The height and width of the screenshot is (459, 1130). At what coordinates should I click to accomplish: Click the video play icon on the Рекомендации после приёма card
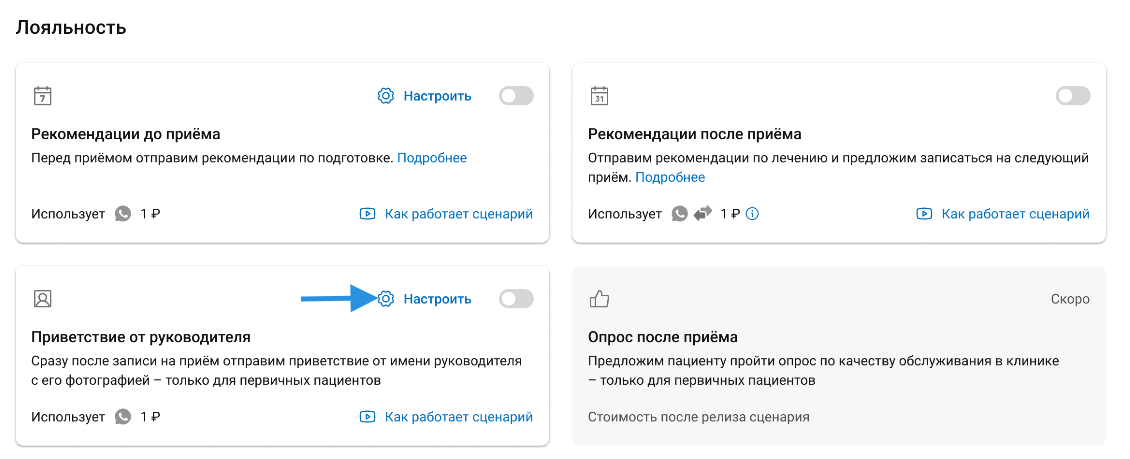click(x=924, y=214)
